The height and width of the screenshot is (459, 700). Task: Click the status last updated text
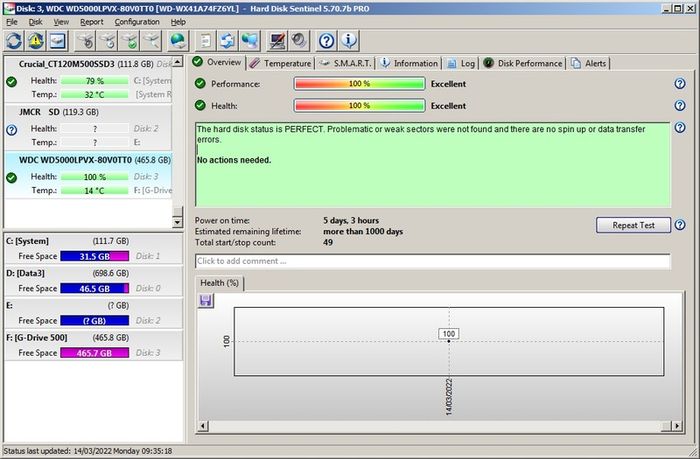(88, 451)
